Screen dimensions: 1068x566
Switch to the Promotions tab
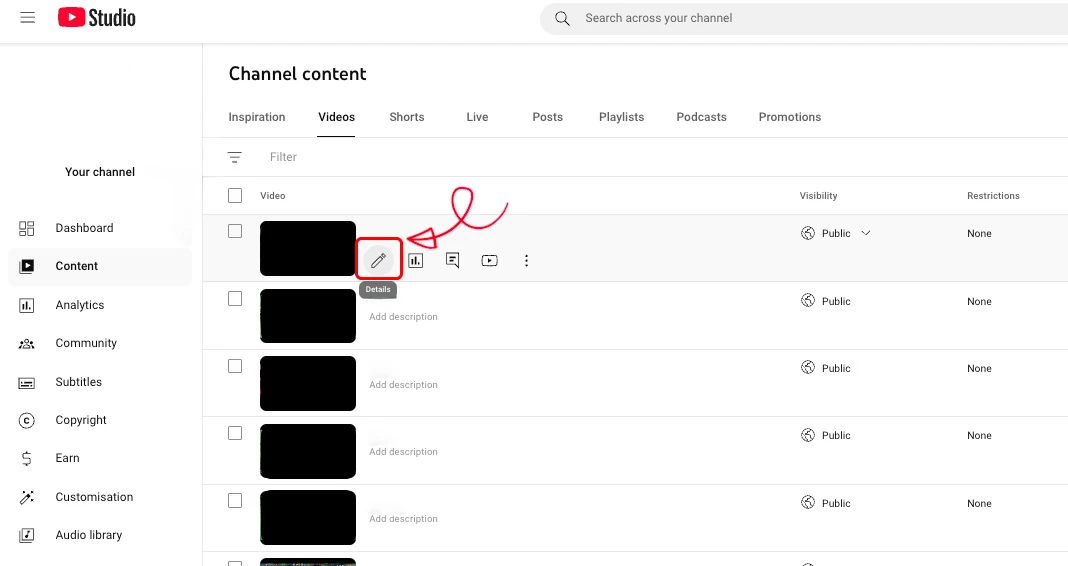(790, 117)
